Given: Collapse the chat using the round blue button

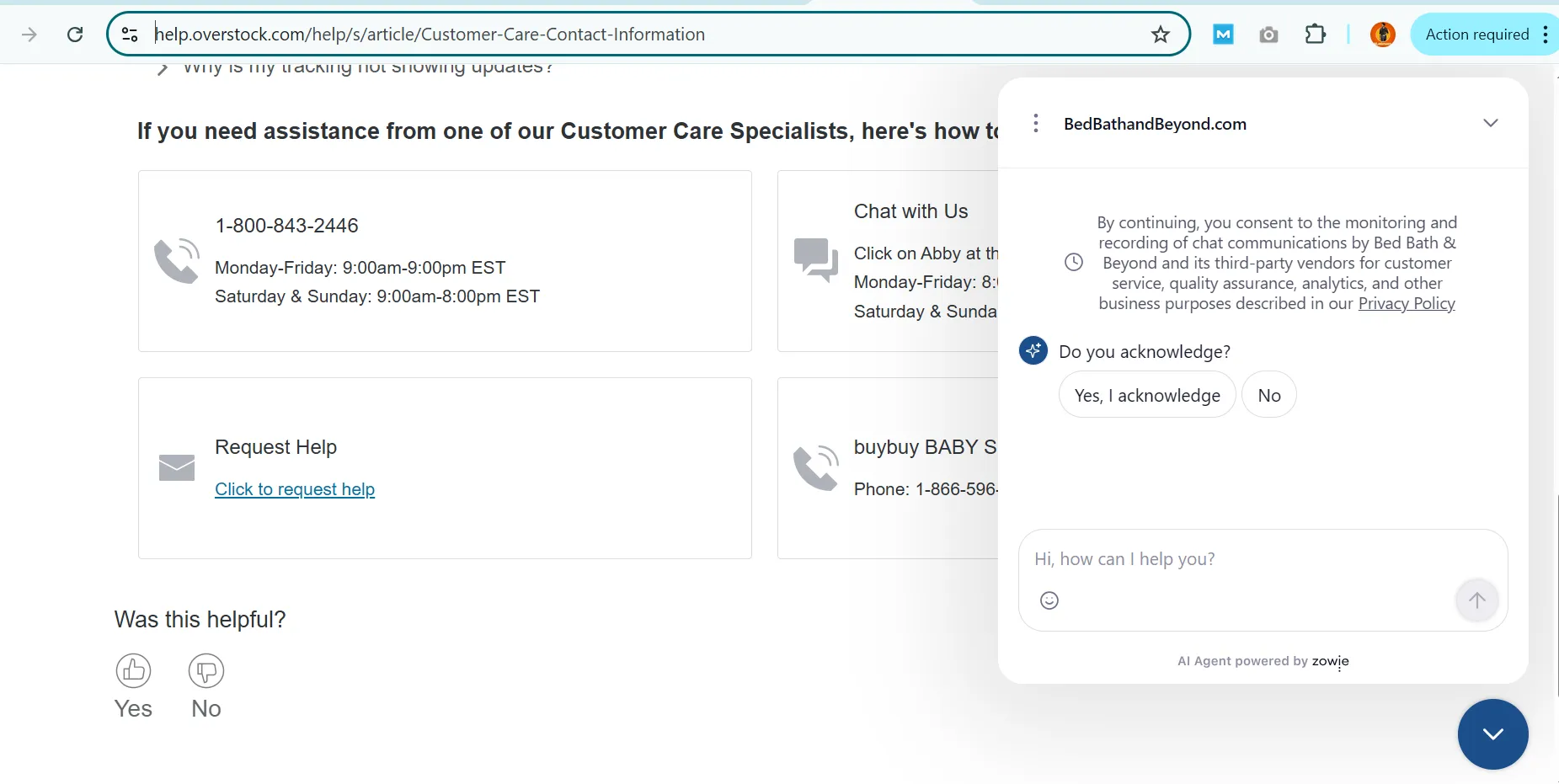Looking at the screenshot, I should click(1492, 734).
